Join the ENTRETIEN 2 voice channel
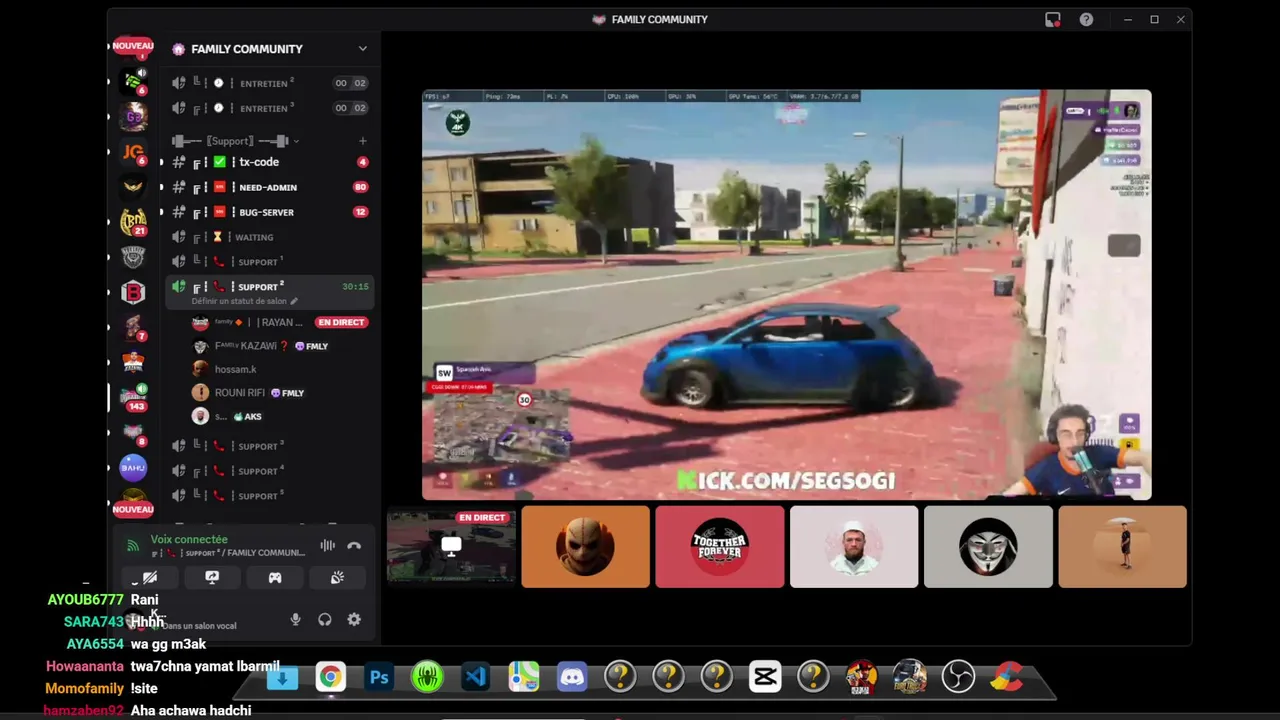1280x720 pixels. tap(270, 83)
